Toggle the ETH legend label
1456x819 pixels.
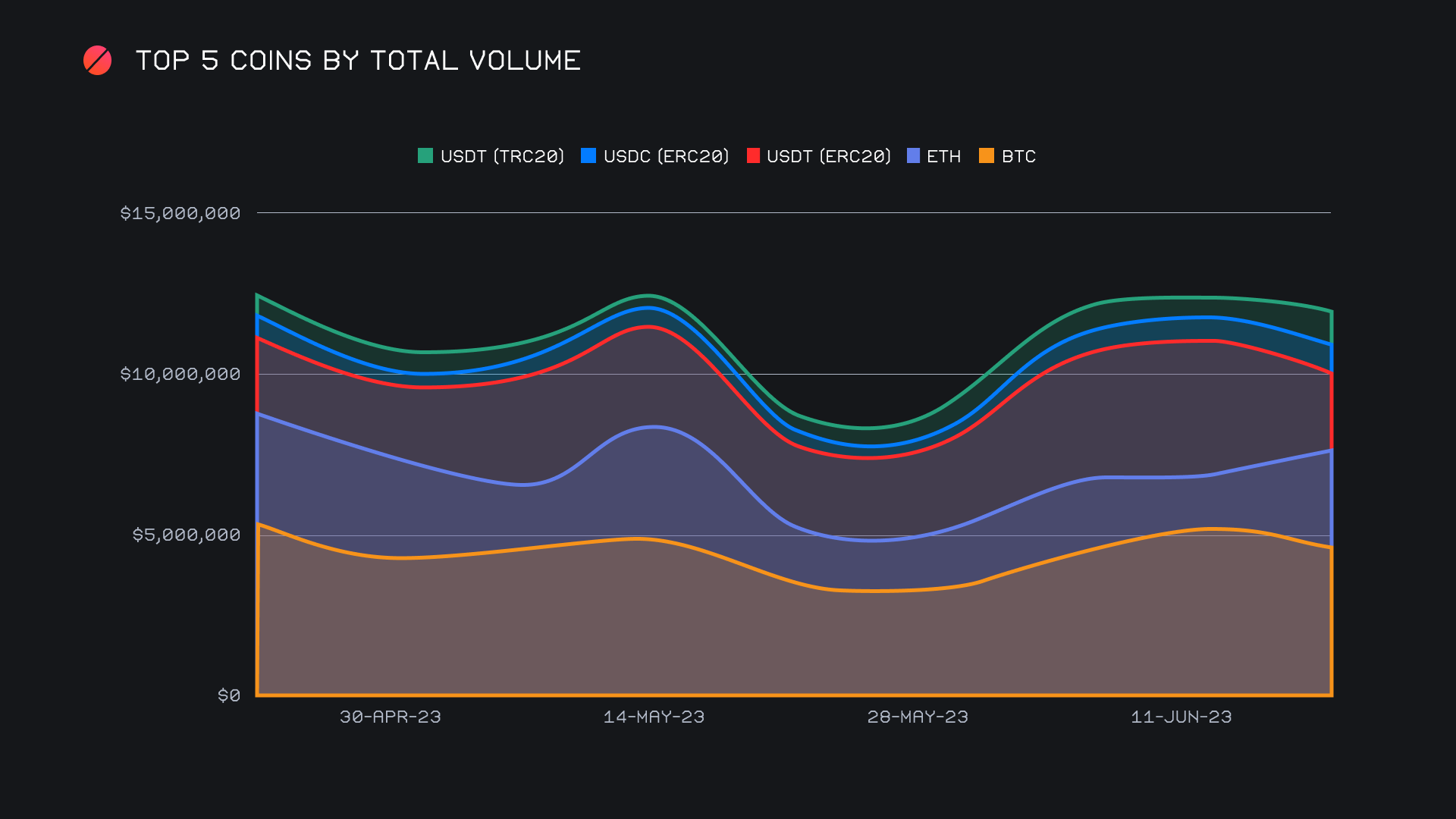point(943,156)
